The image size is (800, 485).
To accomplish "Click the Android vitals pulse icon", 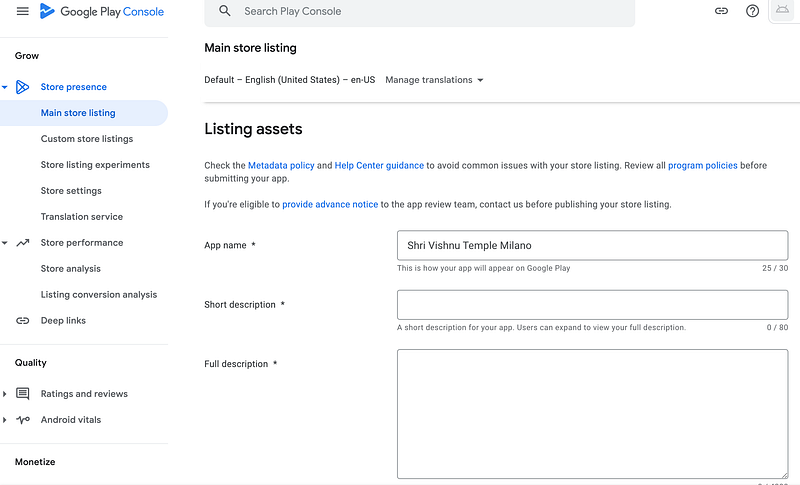I will click(22, 420).
